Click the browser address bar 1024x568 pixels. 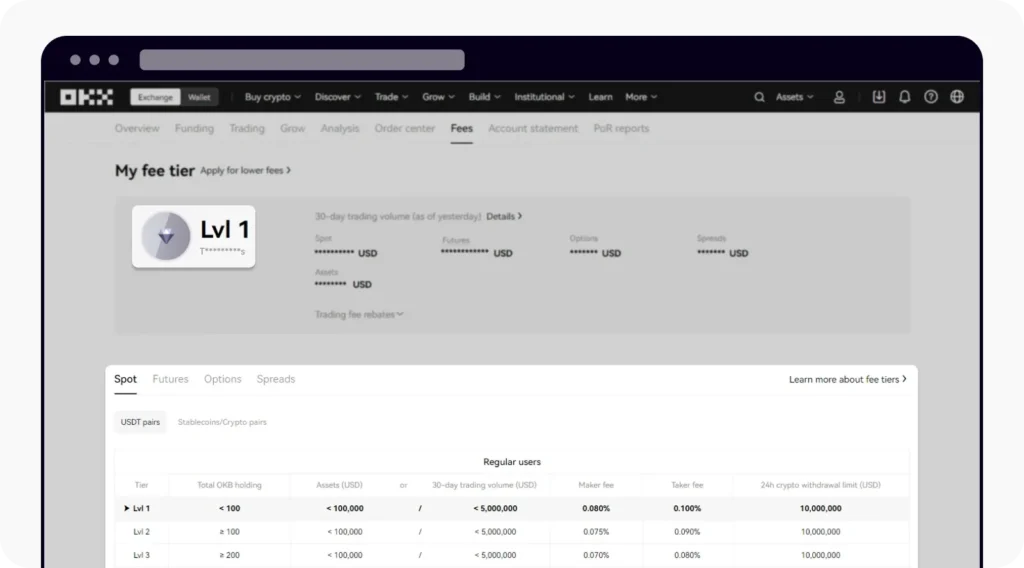pos(302,60)
